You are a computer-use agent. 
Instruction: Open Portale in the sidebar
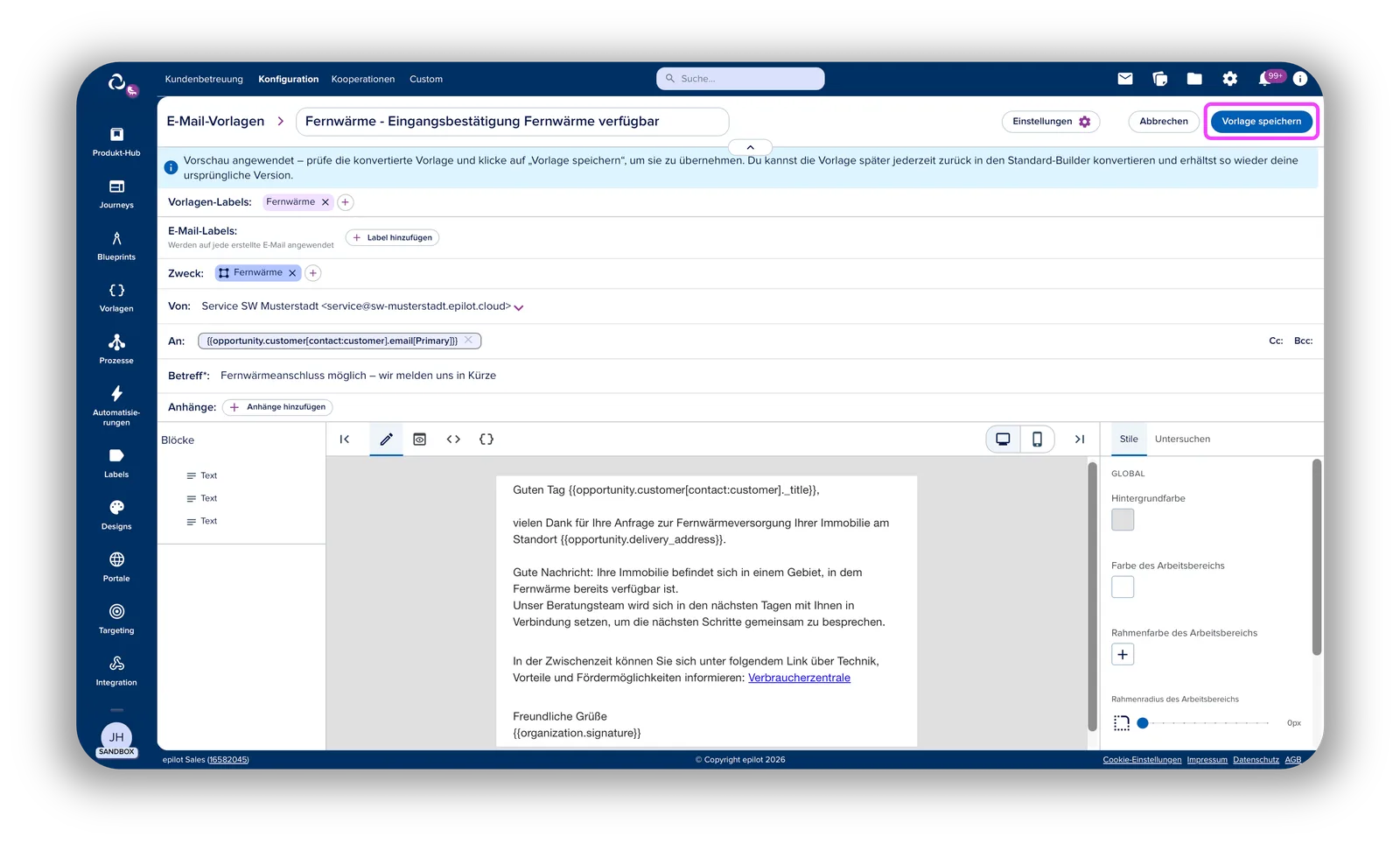pos(116,566)
